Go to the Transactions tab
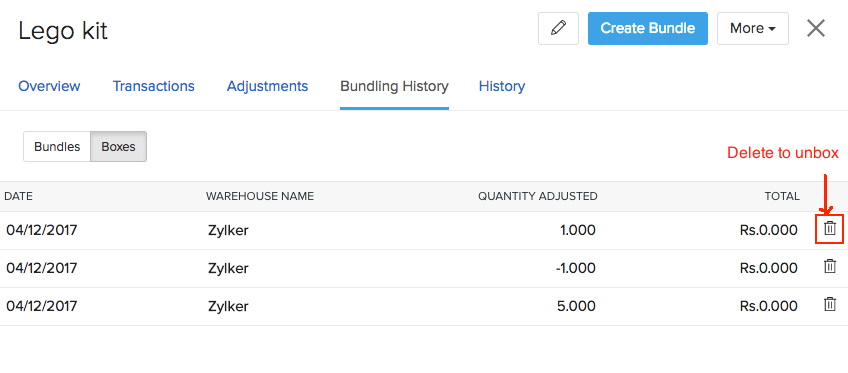The height and width of the screenshot is (373, 848). (x=154, y=86)
